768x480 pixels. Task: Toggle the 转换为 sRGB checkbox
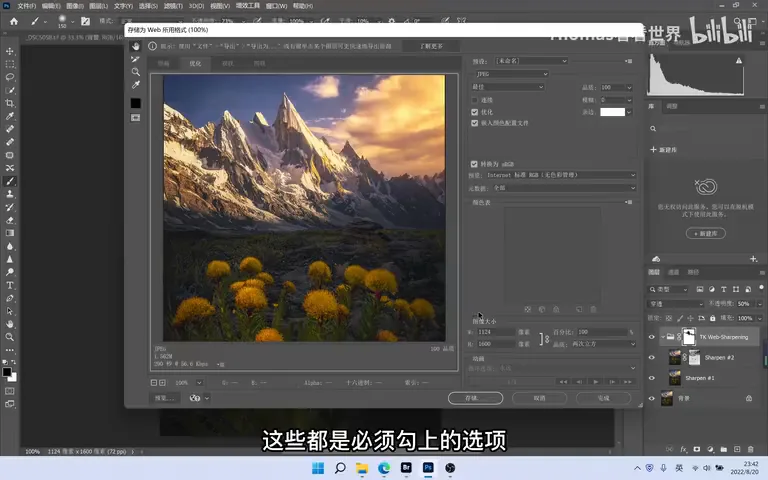474,164
